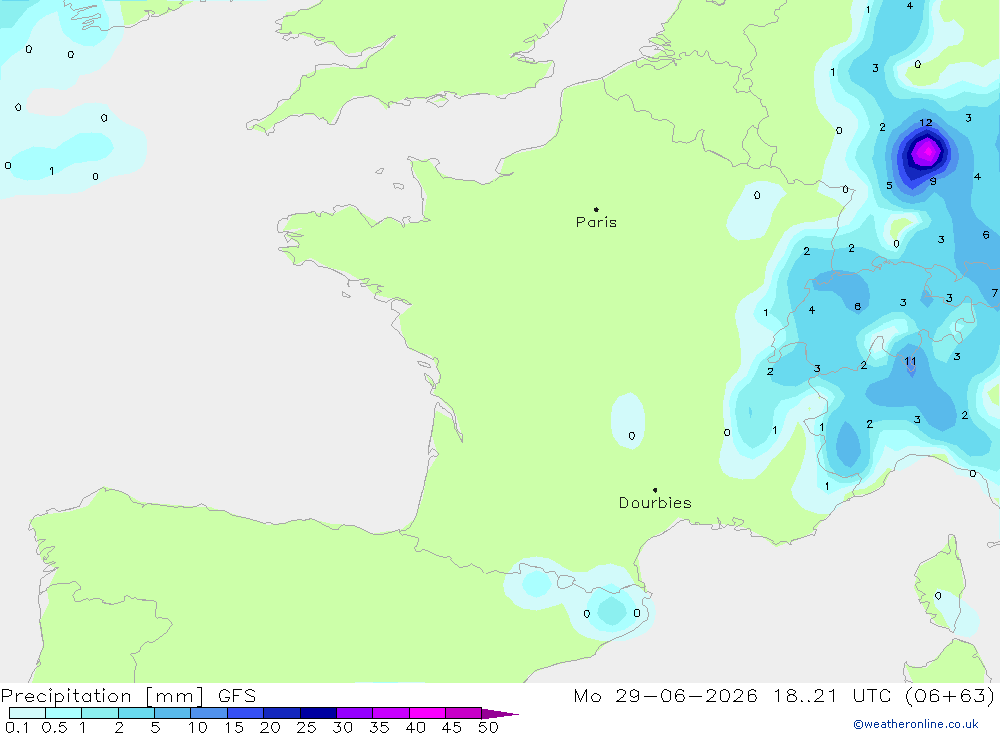Pick the 20–25 mm legend swatch
The width and height of the screenshot is (1000, 733).
point(282,713)
